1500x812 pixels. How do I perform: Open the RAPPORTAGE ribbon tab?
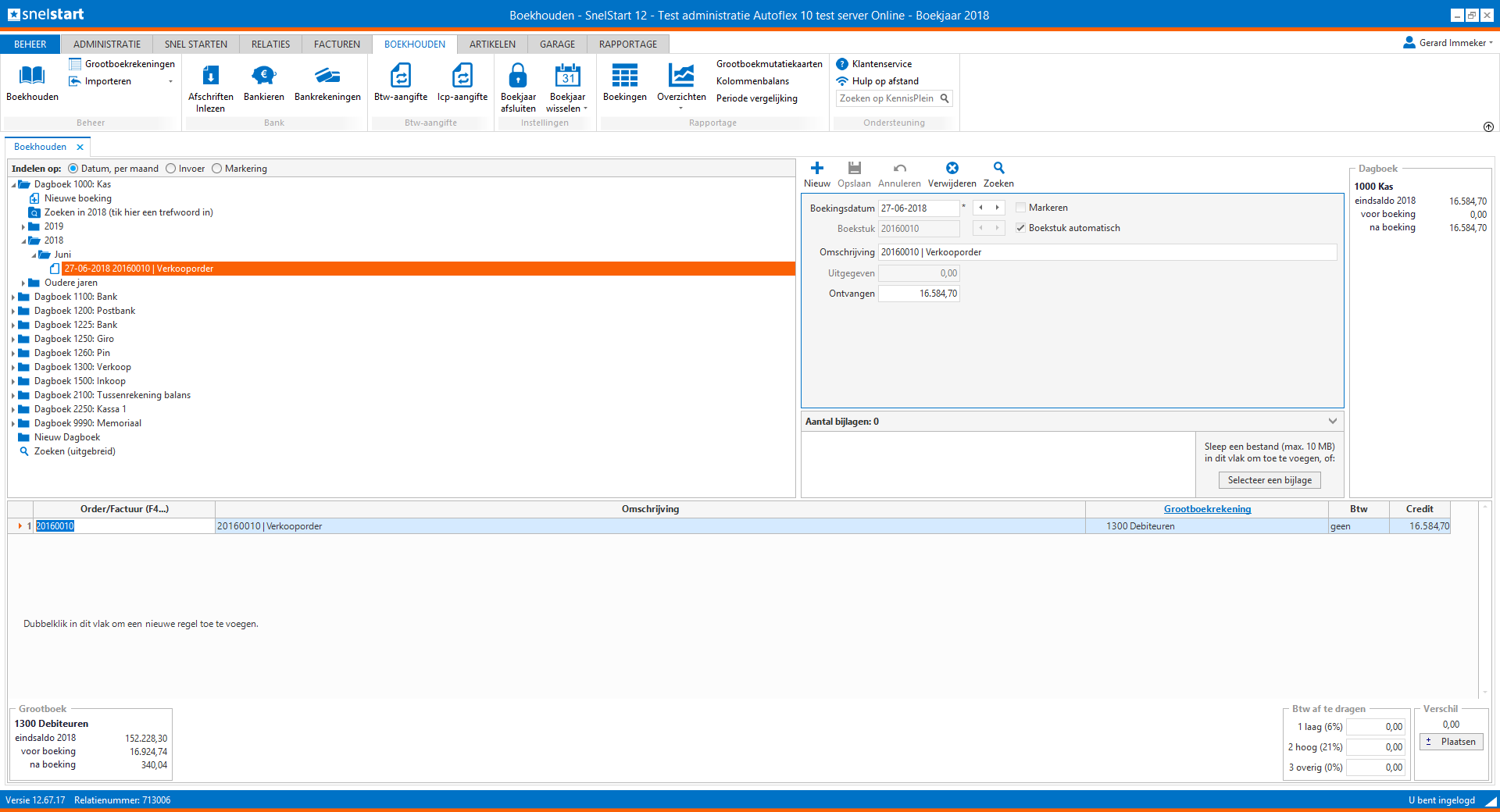click(627, 45)
